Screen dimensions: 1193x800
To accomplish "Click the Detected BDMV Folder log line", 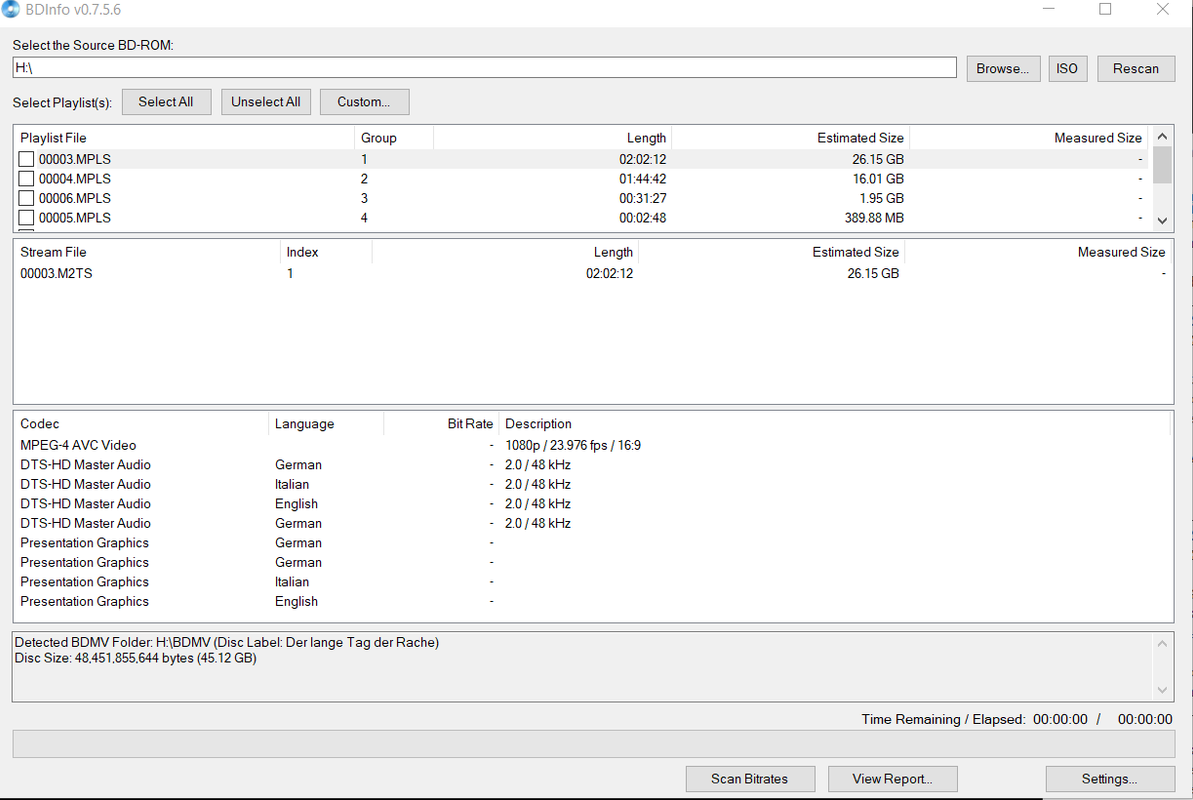I will pos(227,642).
